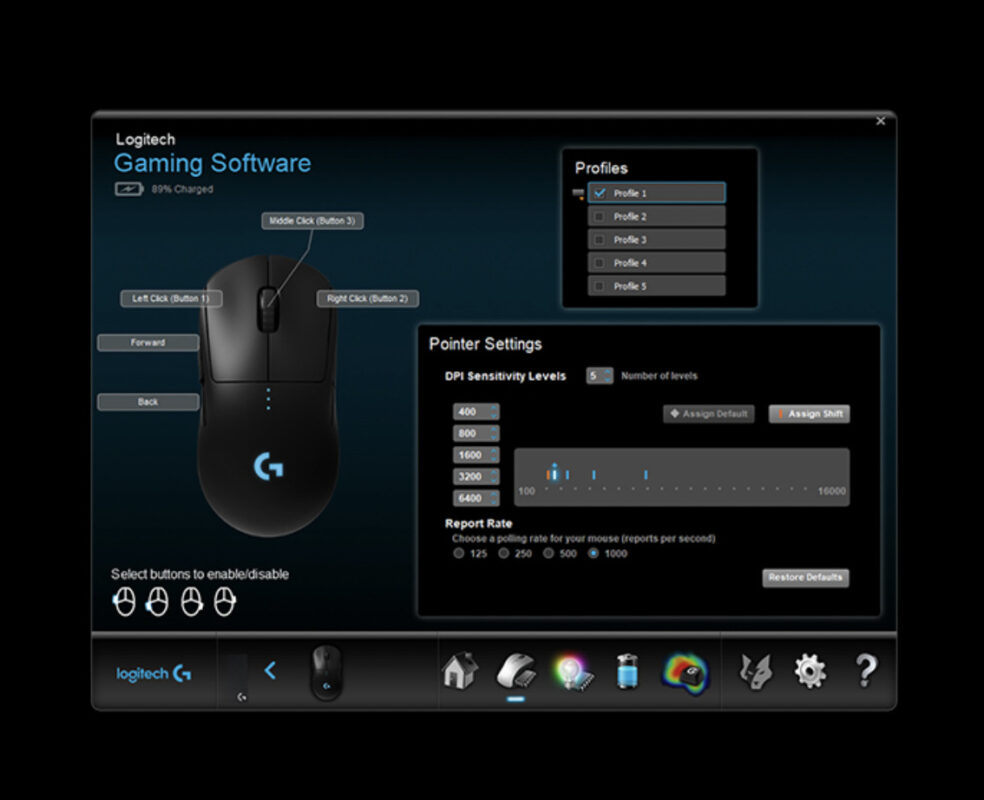Open the application settings gear icon

click(812, 672)
